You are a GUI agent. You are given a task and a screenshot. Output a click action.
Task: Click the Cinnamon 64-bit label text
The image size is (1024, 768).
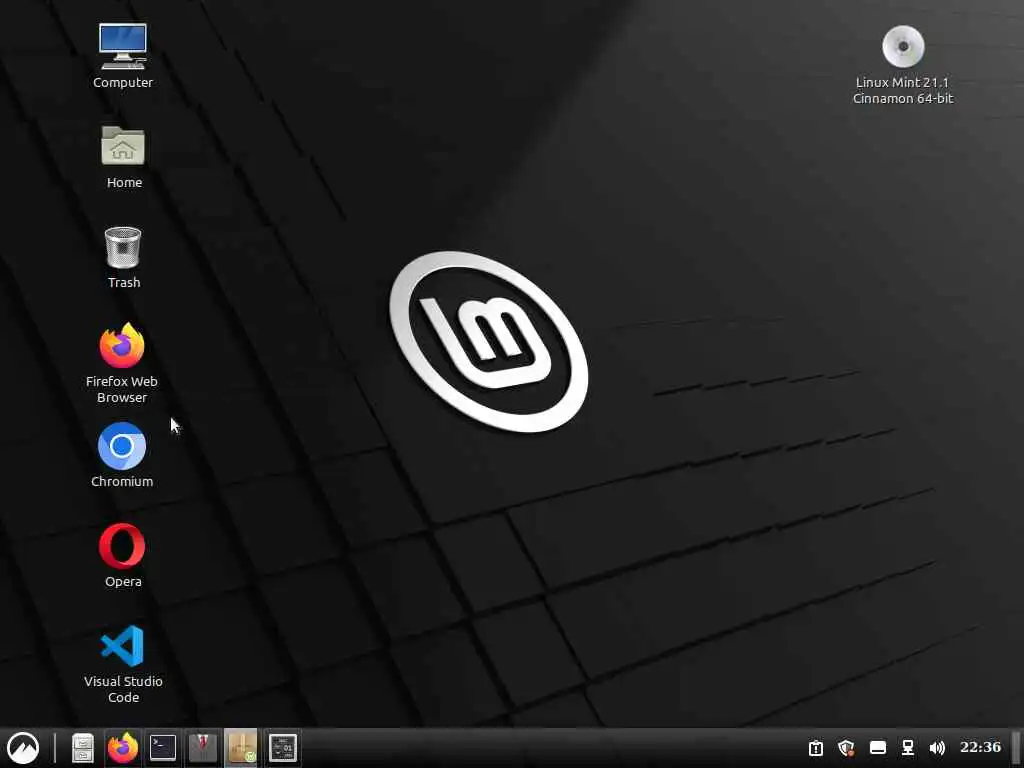tap(903, 99)
